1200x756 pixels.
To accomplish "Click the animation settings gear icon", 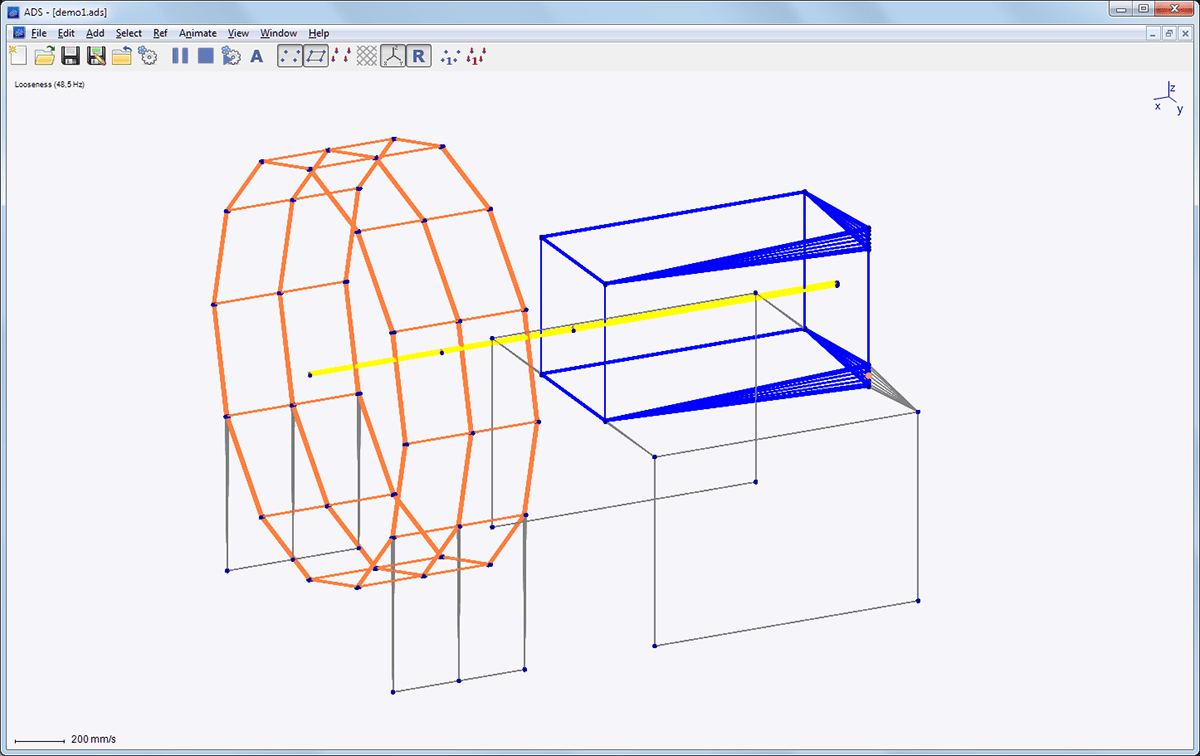I will pyautogui.click(x=231, y=56).
